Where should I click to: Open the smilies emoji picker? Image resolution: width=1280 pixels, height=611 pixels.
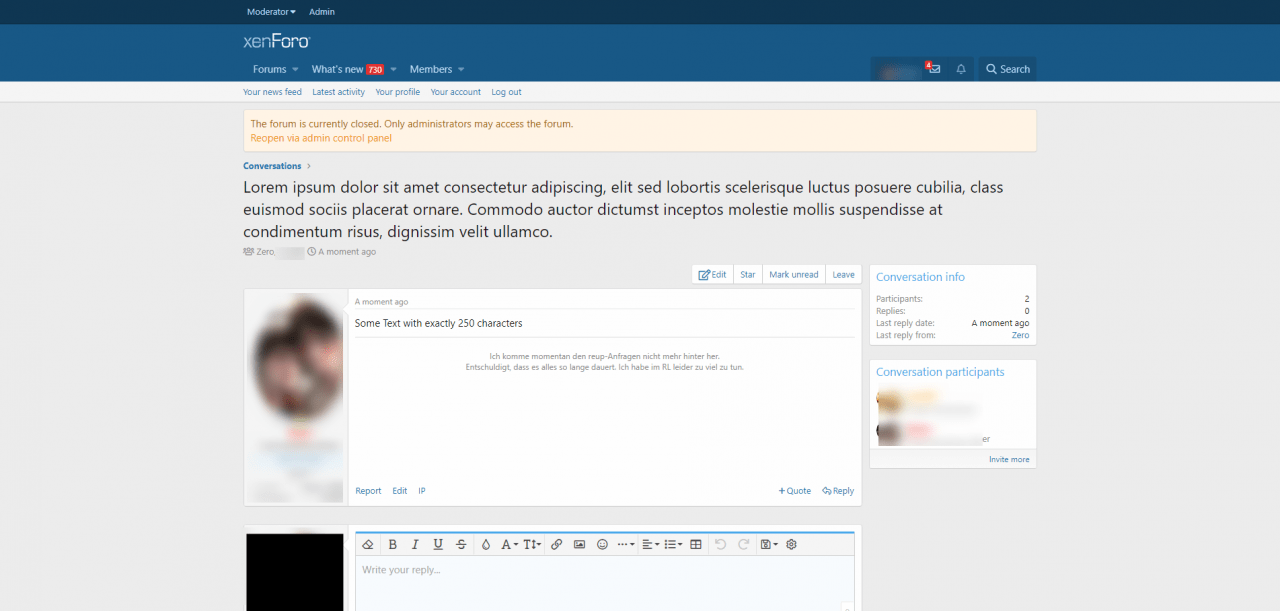602,545
